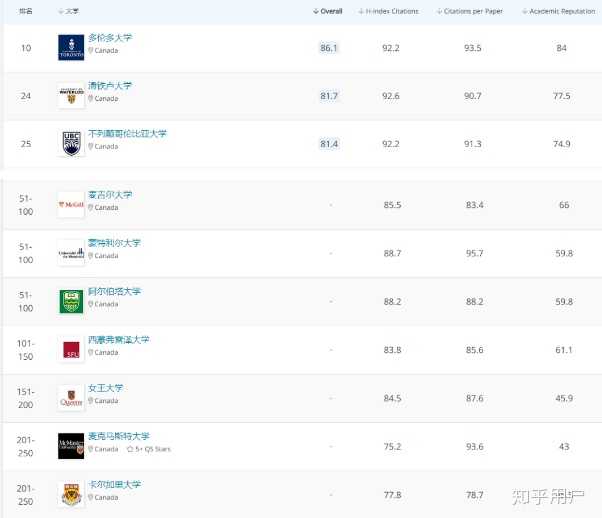Click the University of Toronto logo

tap(71, 48)
